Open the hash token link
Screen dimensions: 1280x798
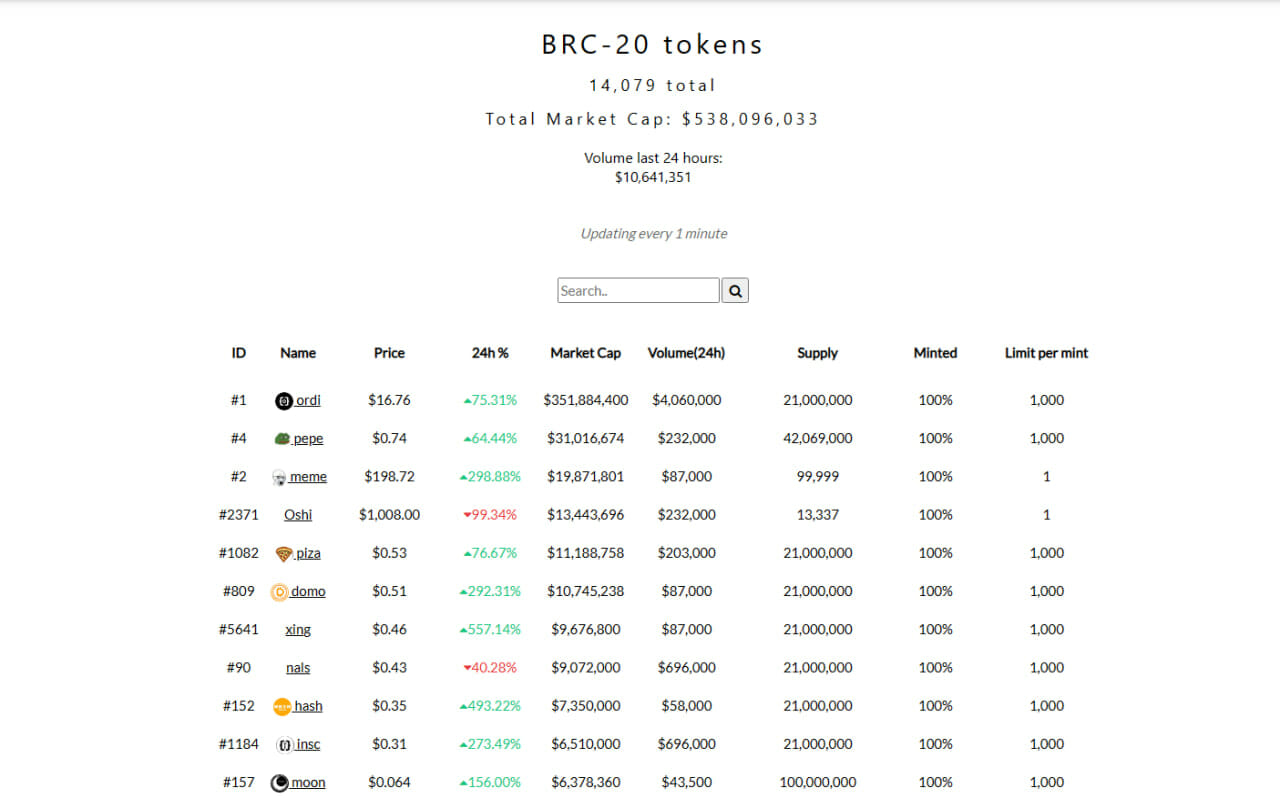(x=308, y=706)
